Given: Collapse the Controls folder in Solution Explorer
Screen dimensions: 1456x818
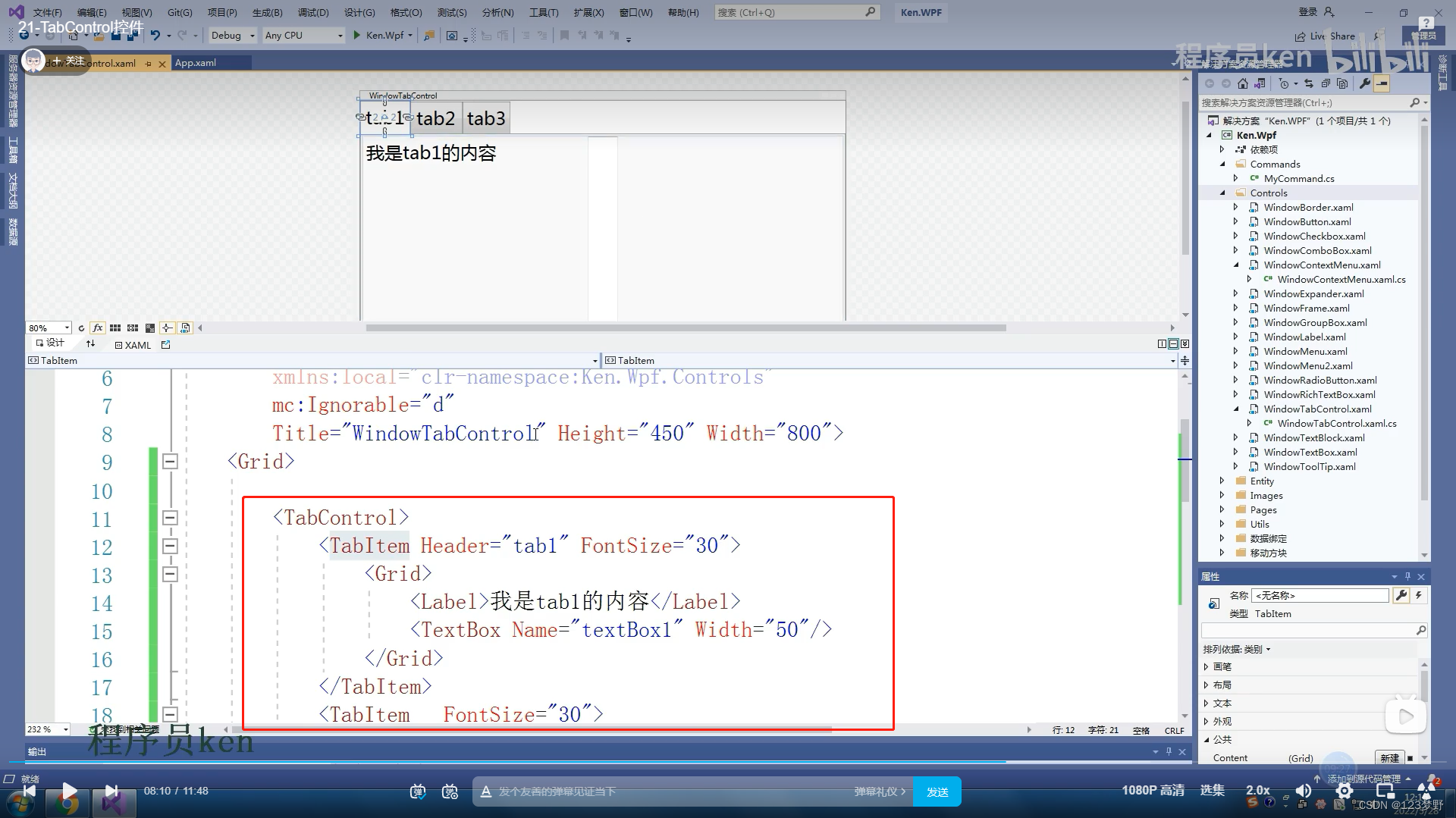Looking at the screenshot, I should pos(1222,193).
